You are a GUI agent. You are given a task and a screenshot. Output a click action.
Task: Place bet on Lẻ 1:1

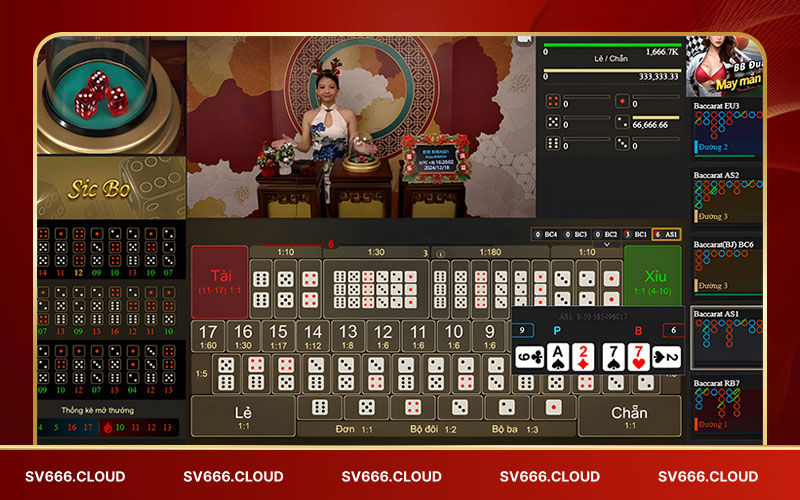pos(243,416)
